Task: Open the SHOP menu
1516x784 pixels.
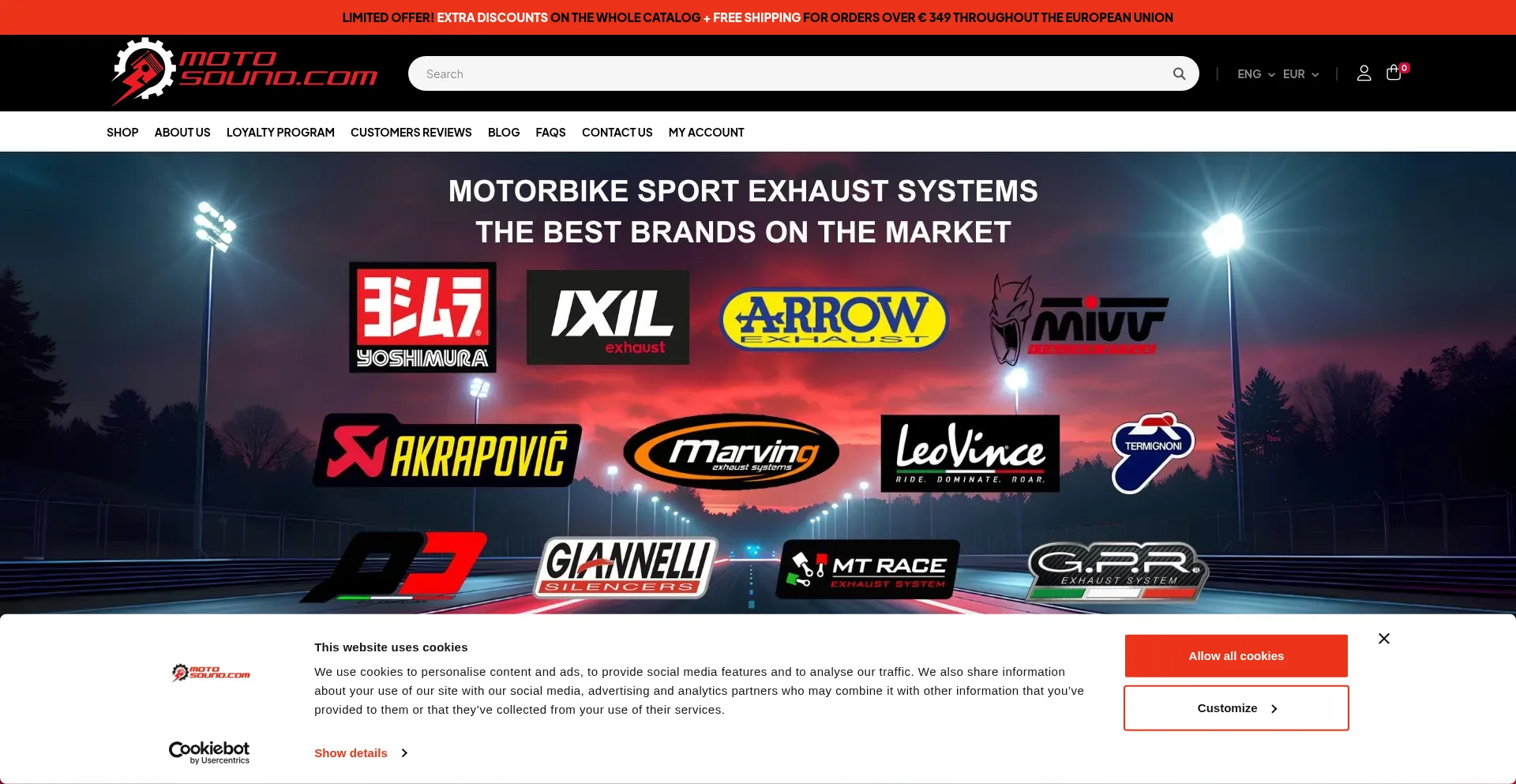Action: point(122,132)
